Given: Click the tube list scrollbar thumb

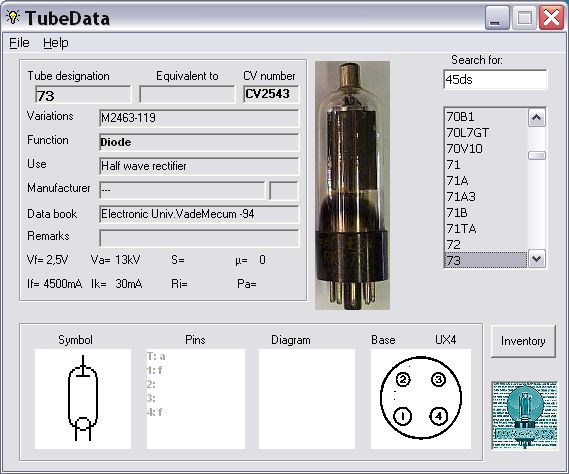Looking at the screenshot, I should point(537,156).
